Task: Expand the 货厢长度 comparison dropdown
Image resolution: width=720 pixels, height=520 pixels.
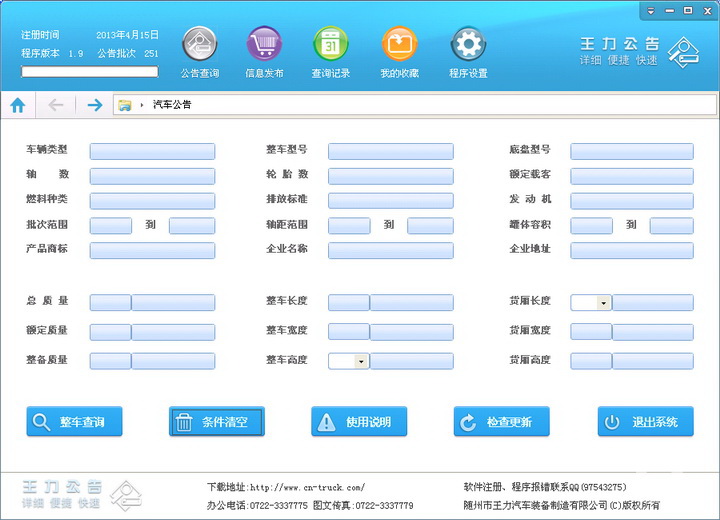Action: (x=604, y=303)
